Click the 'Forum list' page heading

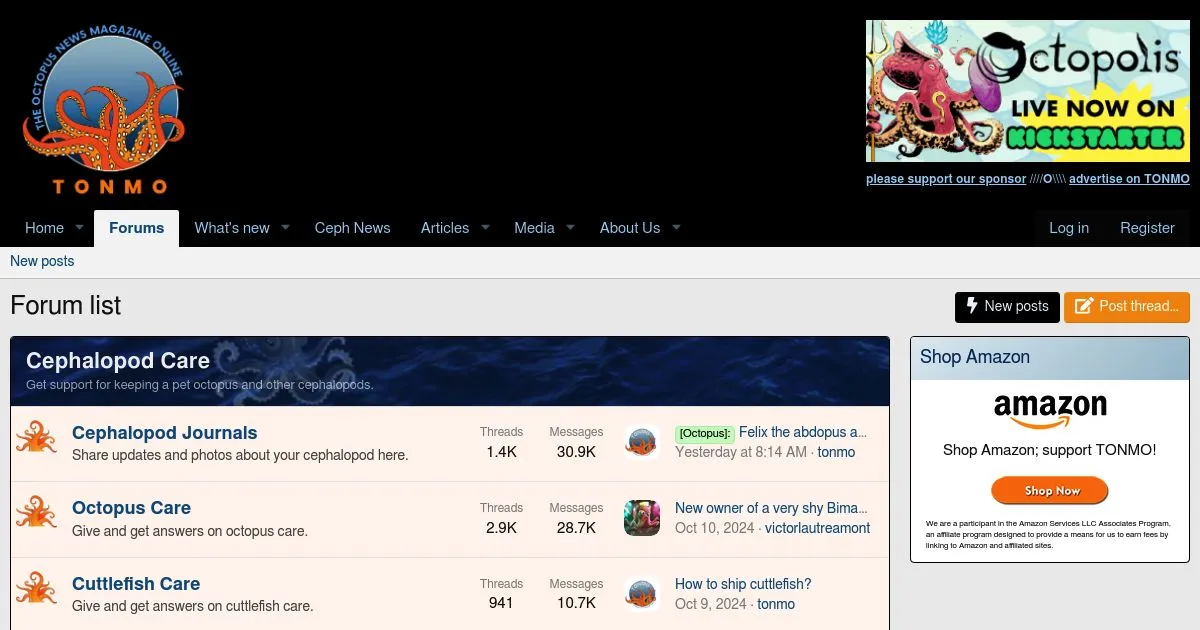(x=66, y=305)
